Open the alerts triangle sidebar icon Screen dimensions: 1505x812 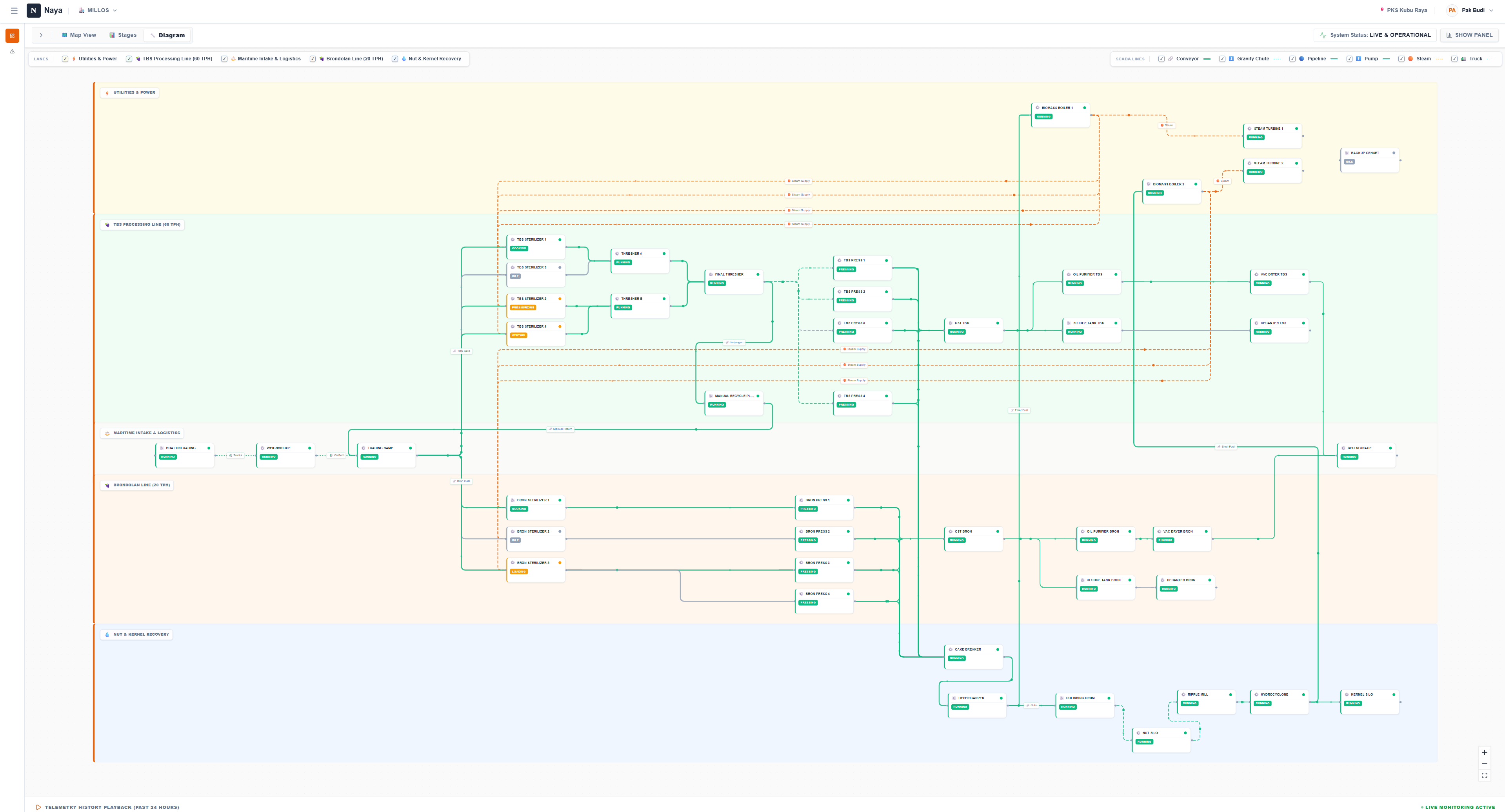pos(12,51)
